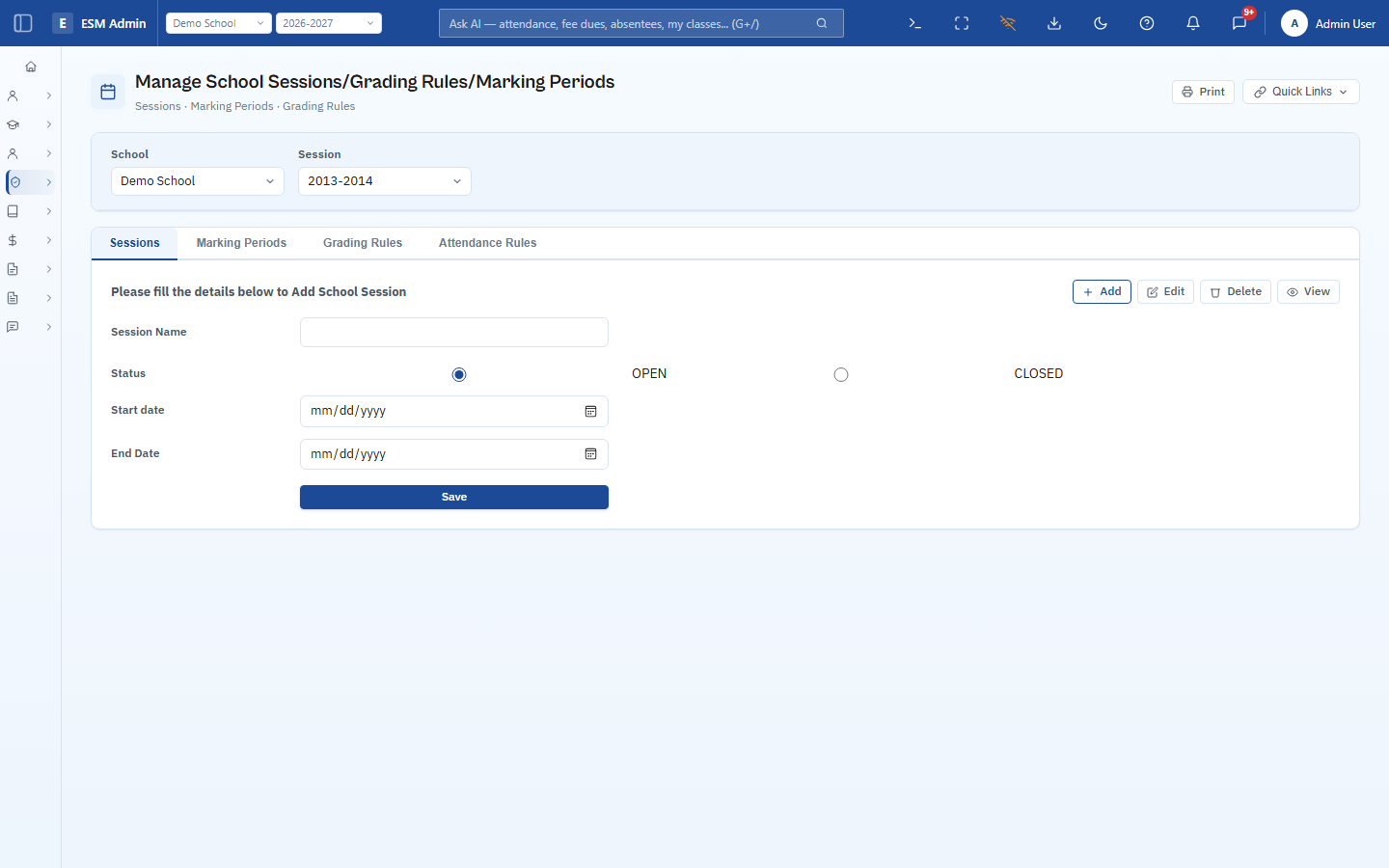This screenshot has height=868, width=1389.
Task: Switch to the Grading Rules tab
Action: point(363,243)
